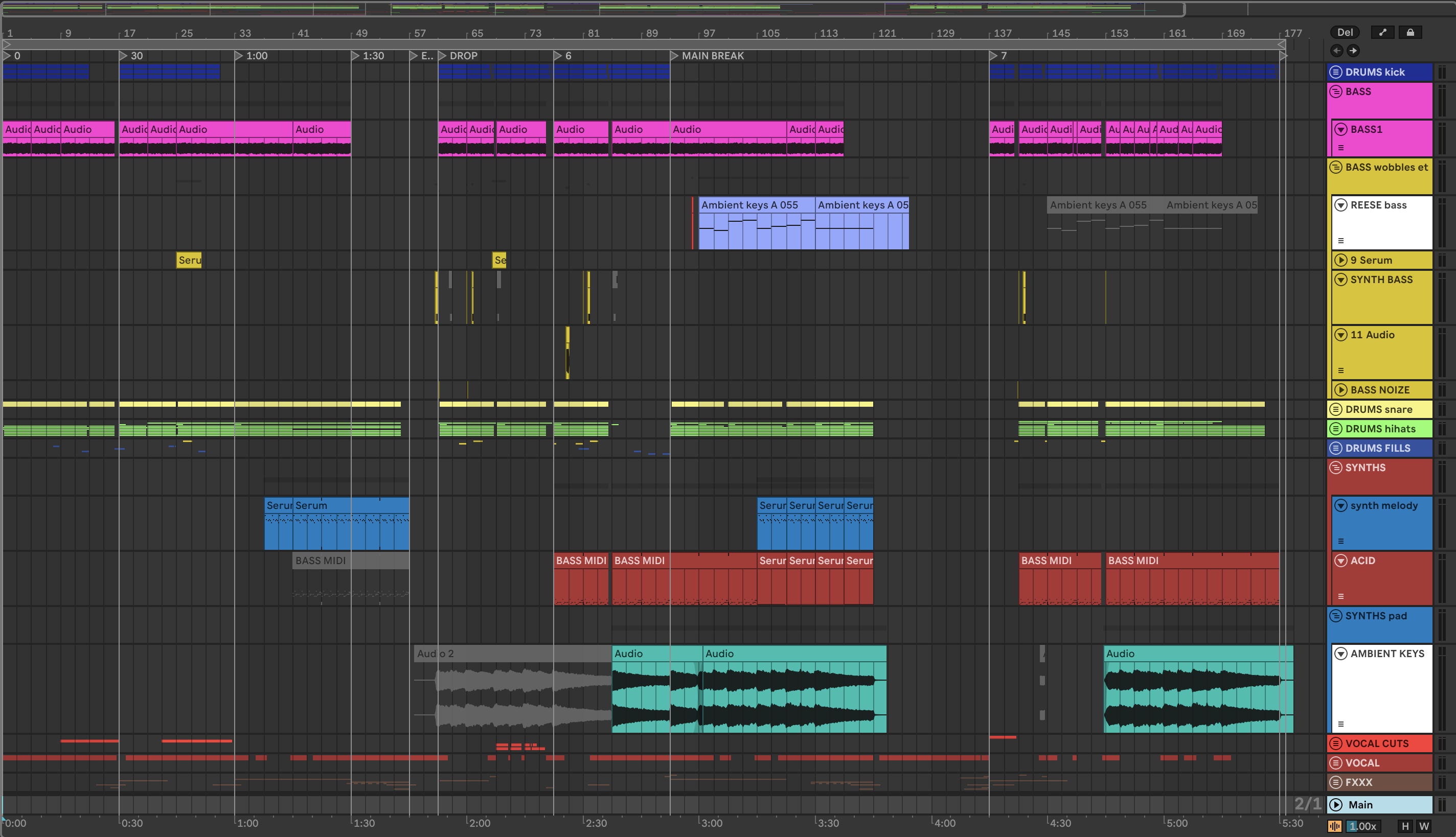Click the arrangement overview bar at top

click(594, 9)
